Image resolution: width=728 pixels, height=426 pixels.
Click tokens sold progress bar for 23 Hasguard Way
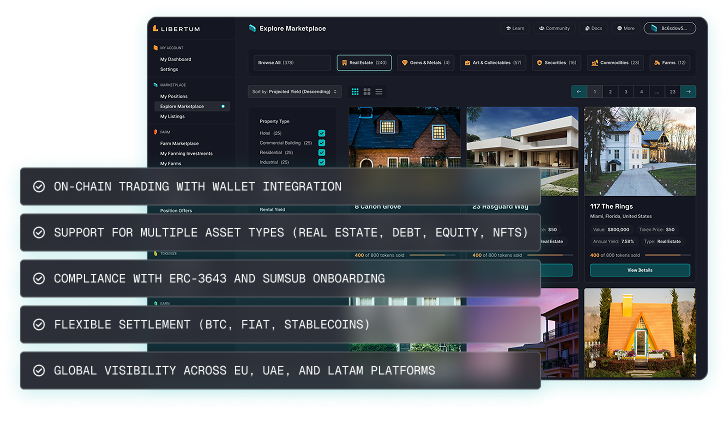pos(550,255)
